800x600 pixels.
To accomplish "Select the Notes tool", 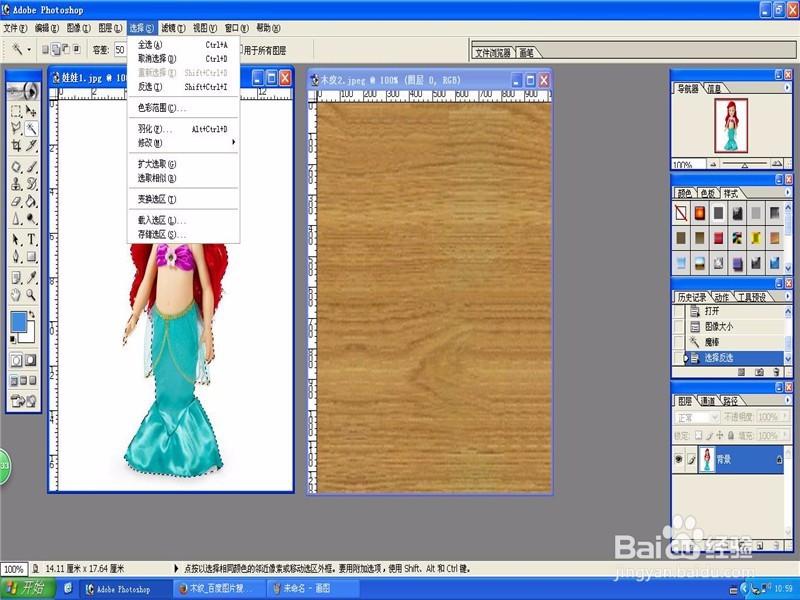I will (16, 278).
